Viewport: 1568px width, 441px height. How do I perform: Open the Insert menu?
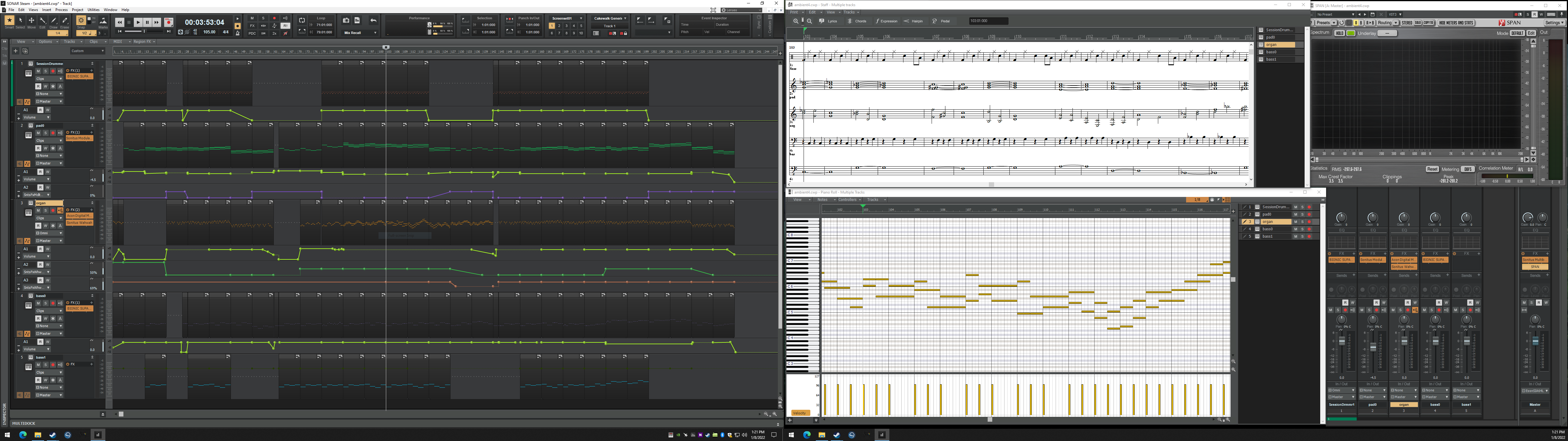pos(46,10)
